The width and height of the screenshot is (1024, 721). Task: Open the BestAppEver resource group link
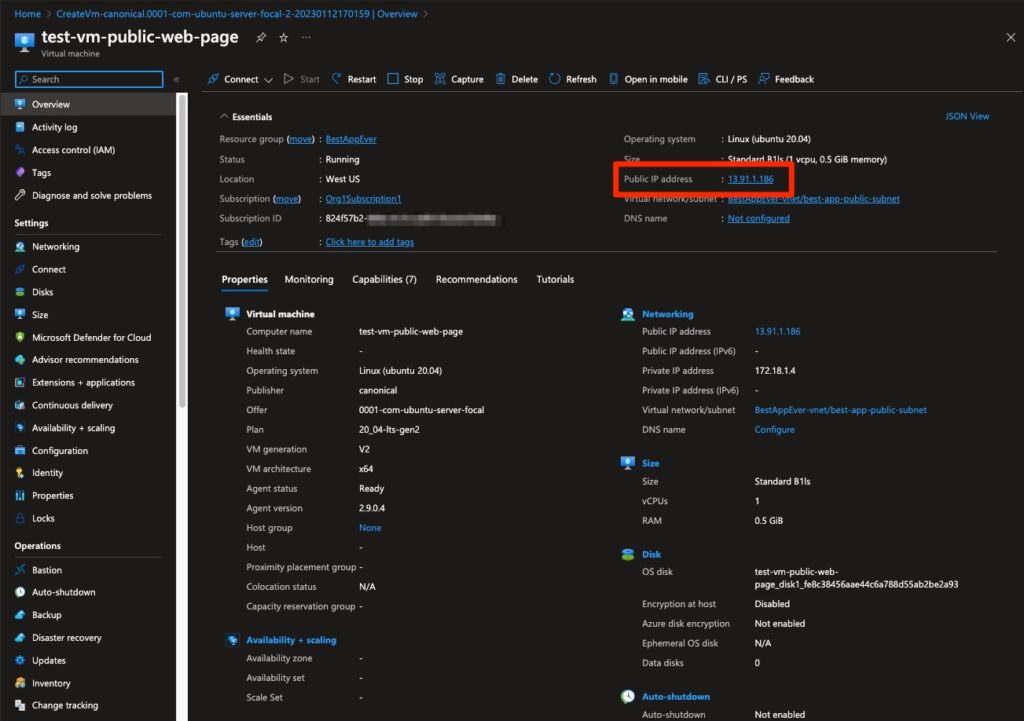click(x=351, y=139)
